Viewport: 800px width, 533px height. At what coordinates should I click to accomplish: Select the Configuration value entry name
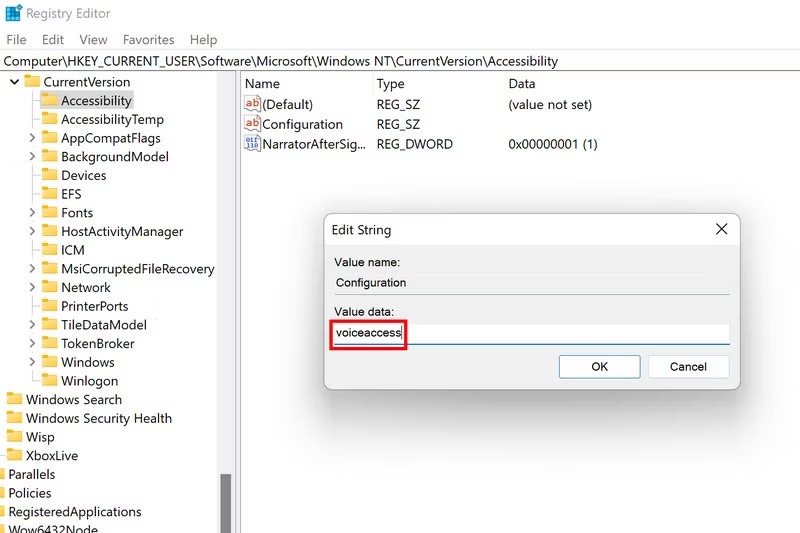(303, 124)
